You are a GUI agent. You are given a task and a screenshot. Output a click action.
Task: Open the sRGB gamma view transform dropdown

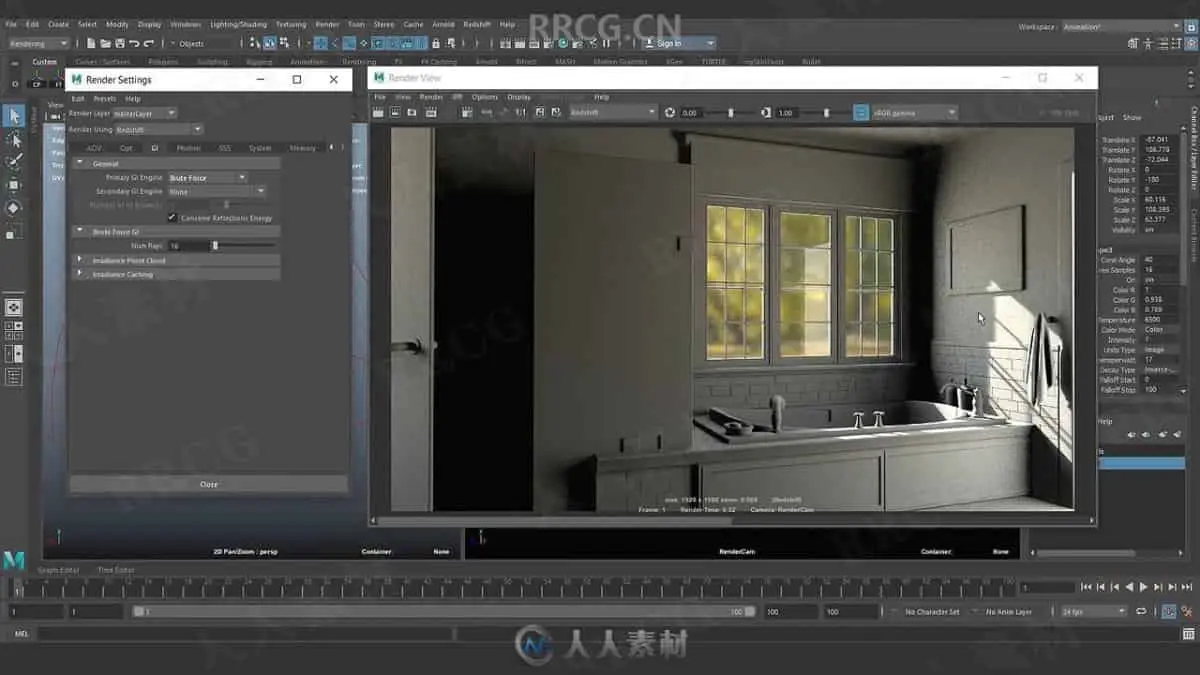(915, 113)
